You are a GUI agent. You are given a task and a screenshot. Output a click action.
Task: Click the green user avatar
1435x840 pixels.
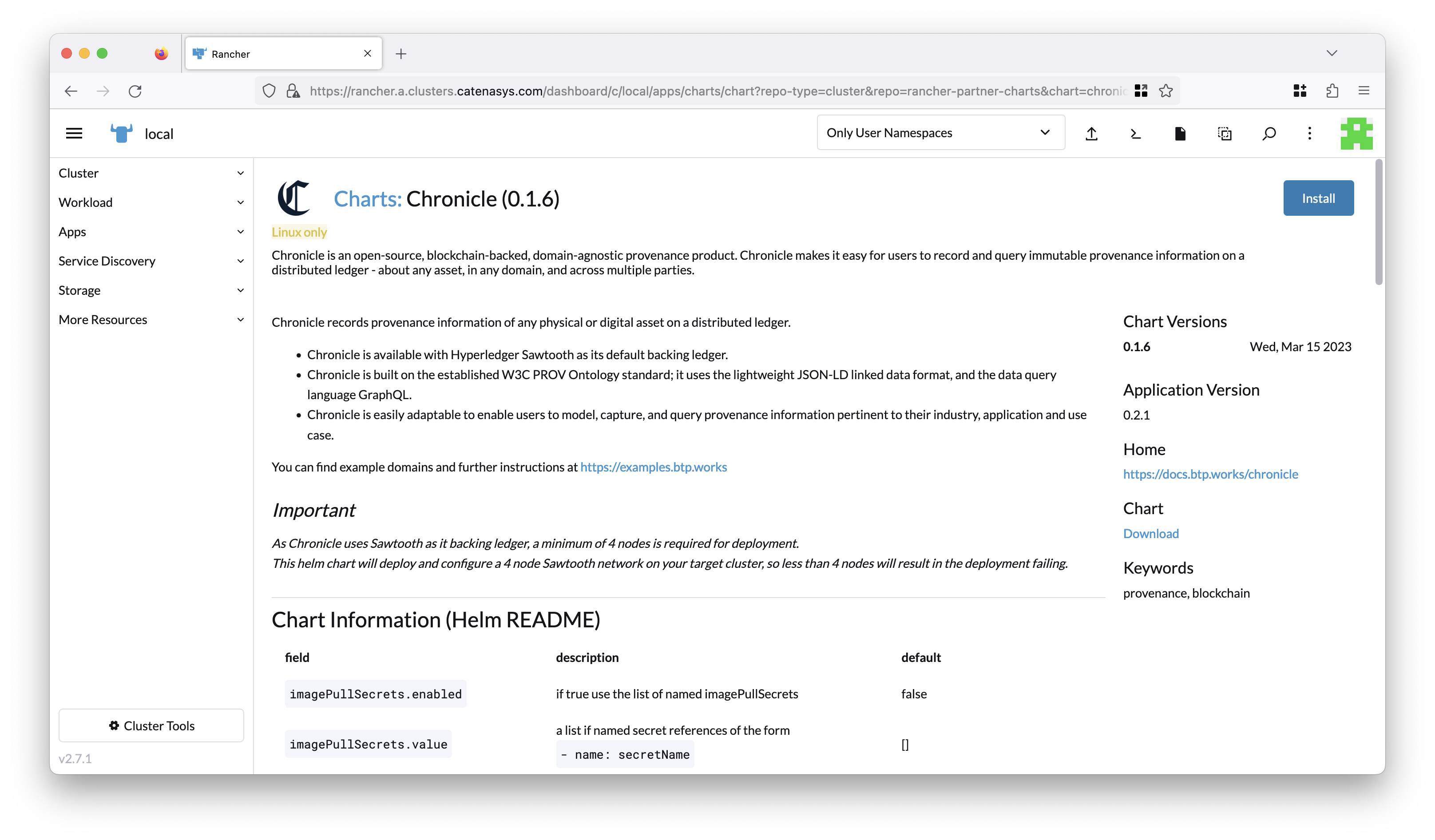tap(1356, 133)
